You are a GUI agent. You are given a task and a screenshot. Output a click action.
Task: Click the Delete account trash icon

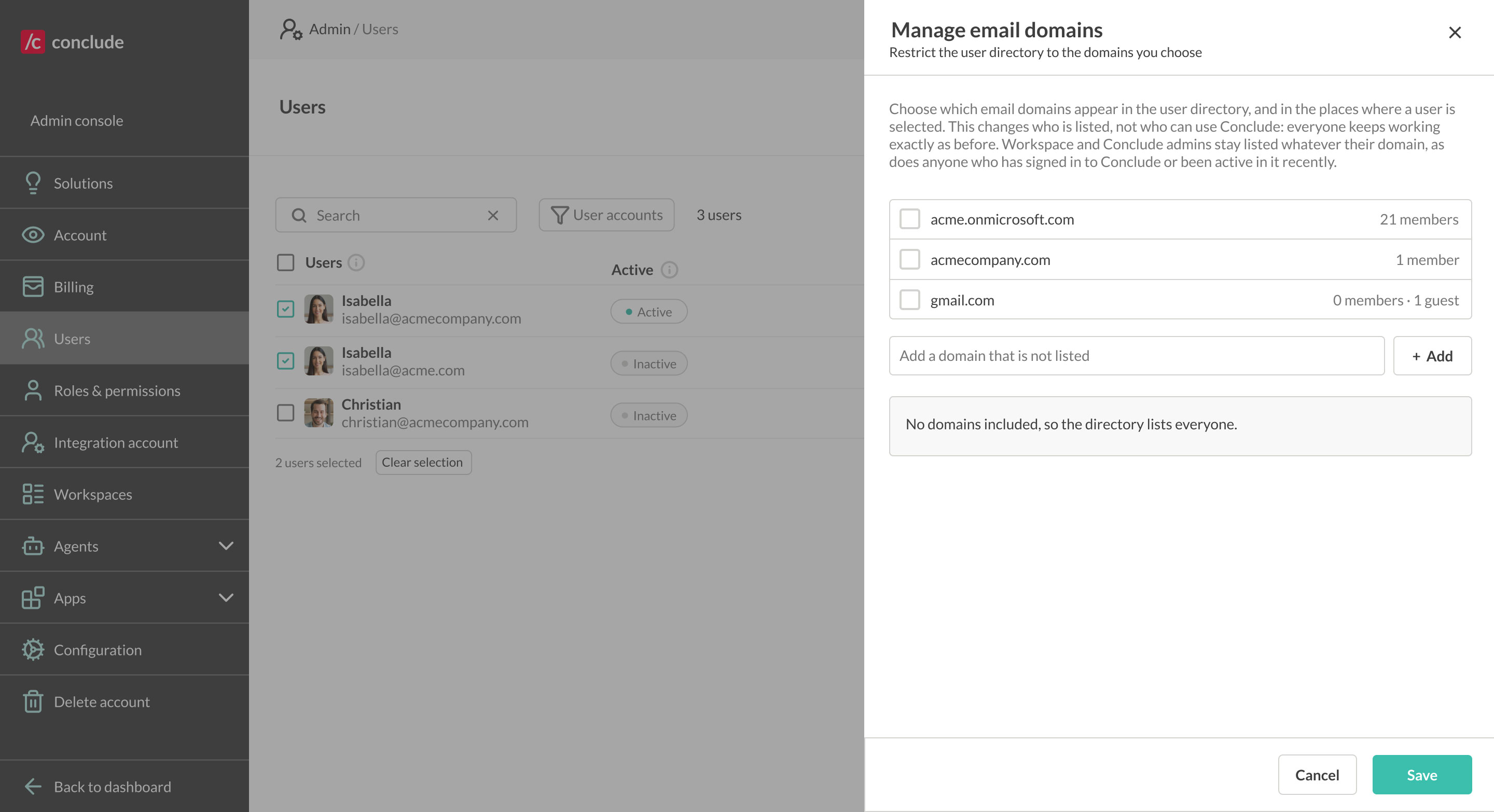click(33, 702)
